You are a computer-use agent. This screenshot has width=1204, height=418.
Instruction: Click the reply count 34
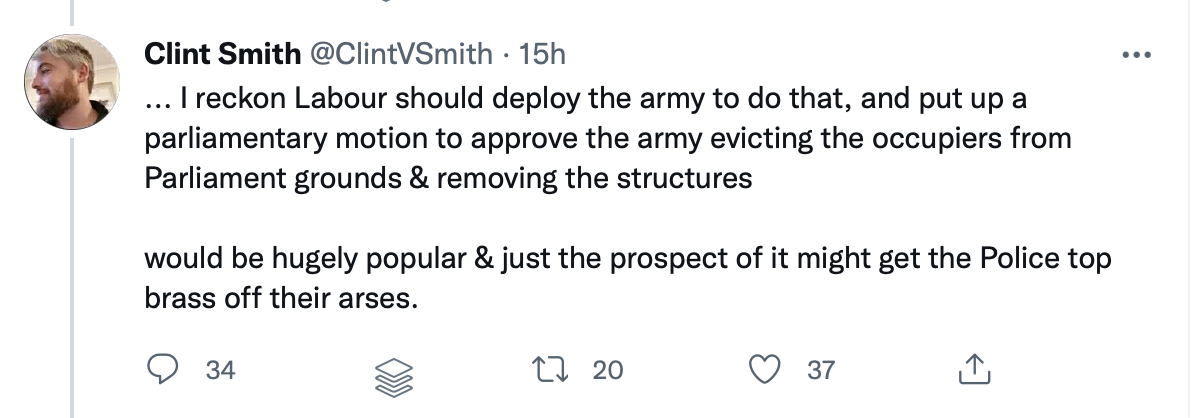220,370
